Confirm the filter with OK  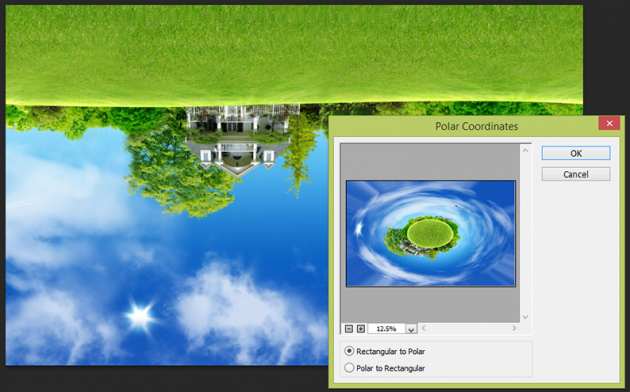click(x=576, y=153)
